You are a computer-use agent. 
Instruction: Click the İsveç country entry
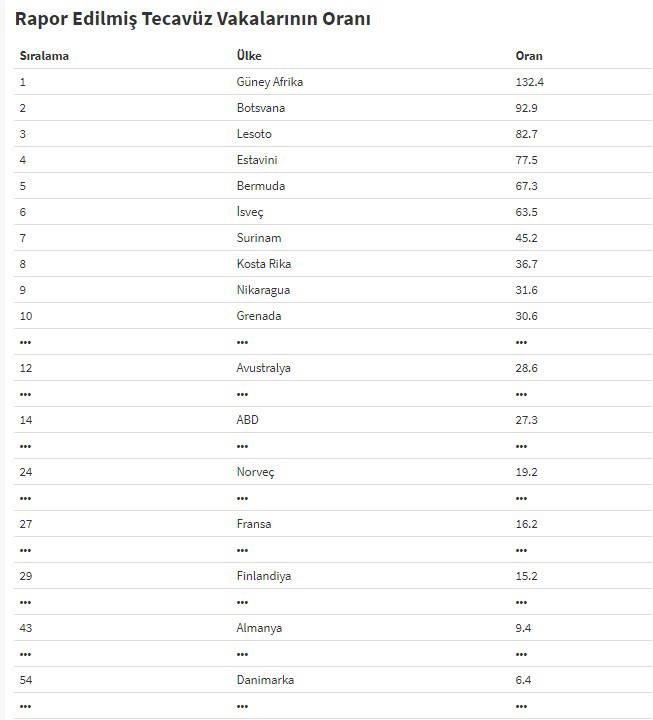tap(250, 212)
